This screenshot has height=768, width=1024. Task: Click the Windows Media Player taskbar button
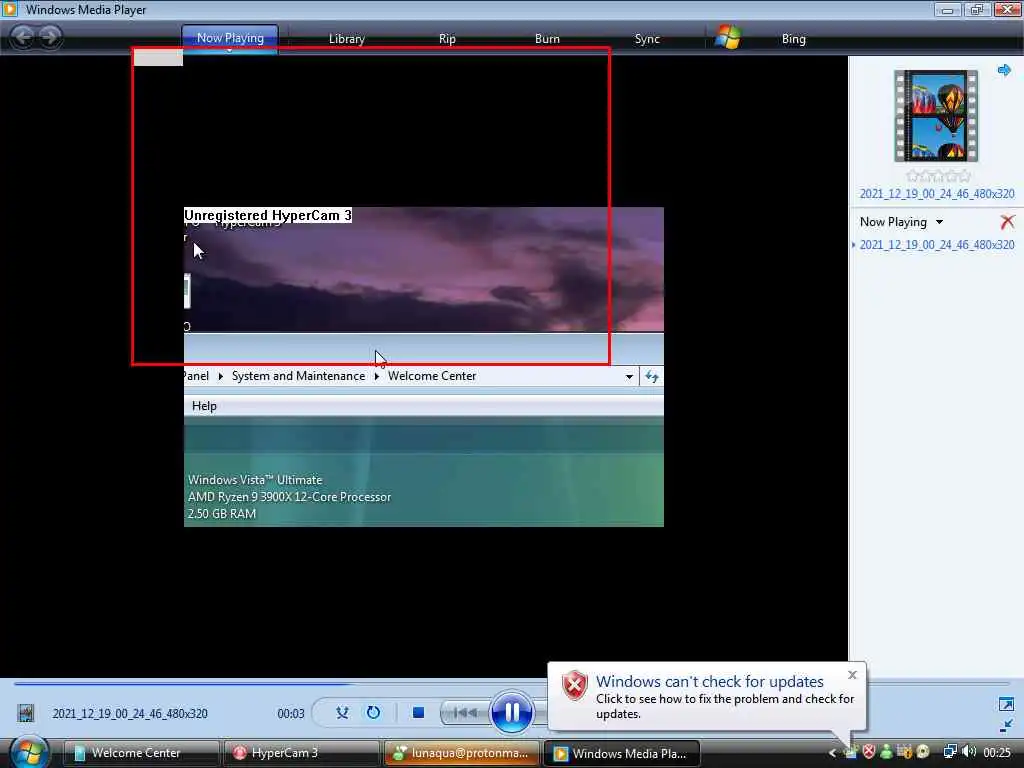point(622,753)
